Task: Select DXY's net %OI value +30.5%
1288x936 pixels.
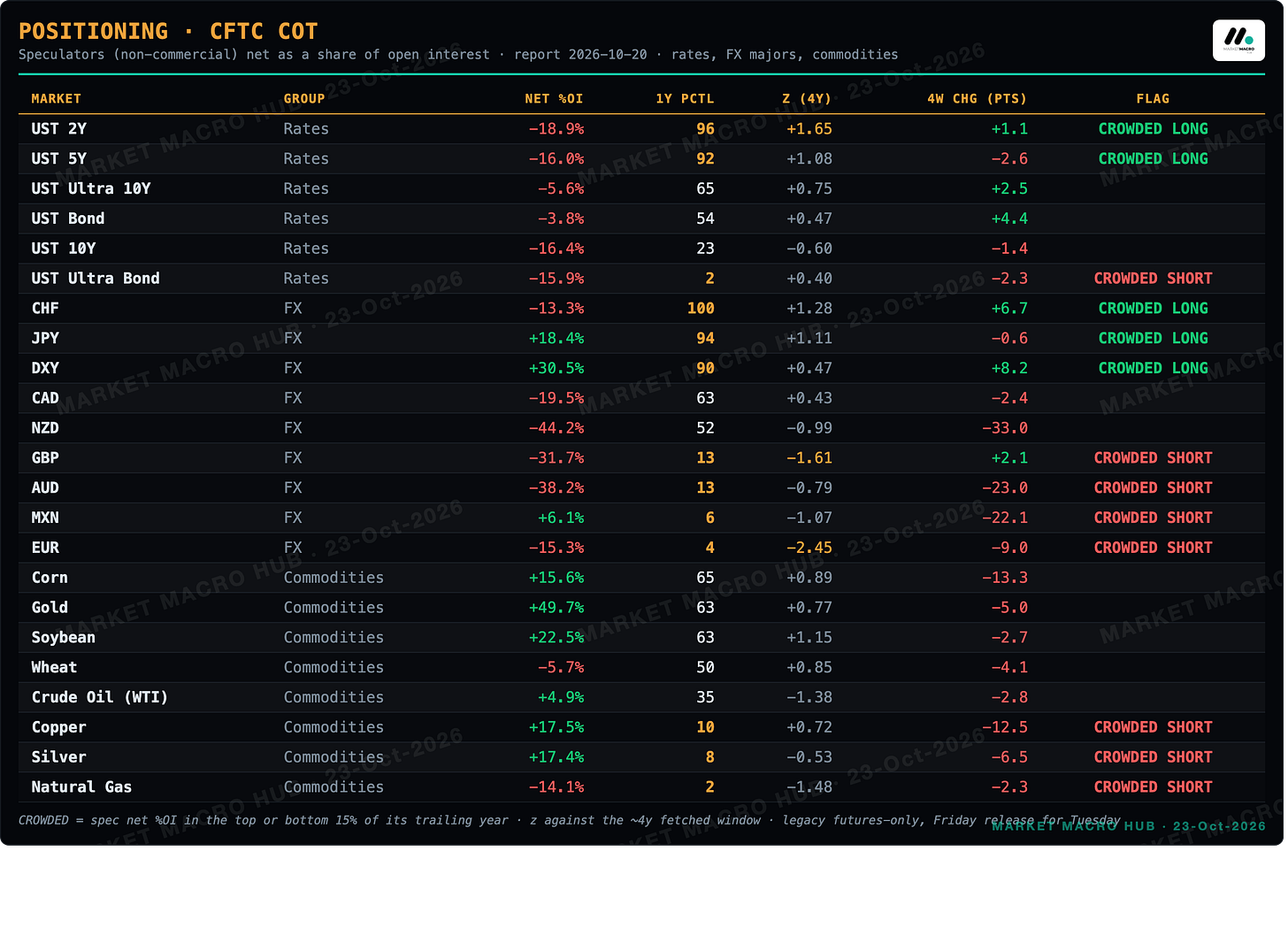Action: (556, 369)
